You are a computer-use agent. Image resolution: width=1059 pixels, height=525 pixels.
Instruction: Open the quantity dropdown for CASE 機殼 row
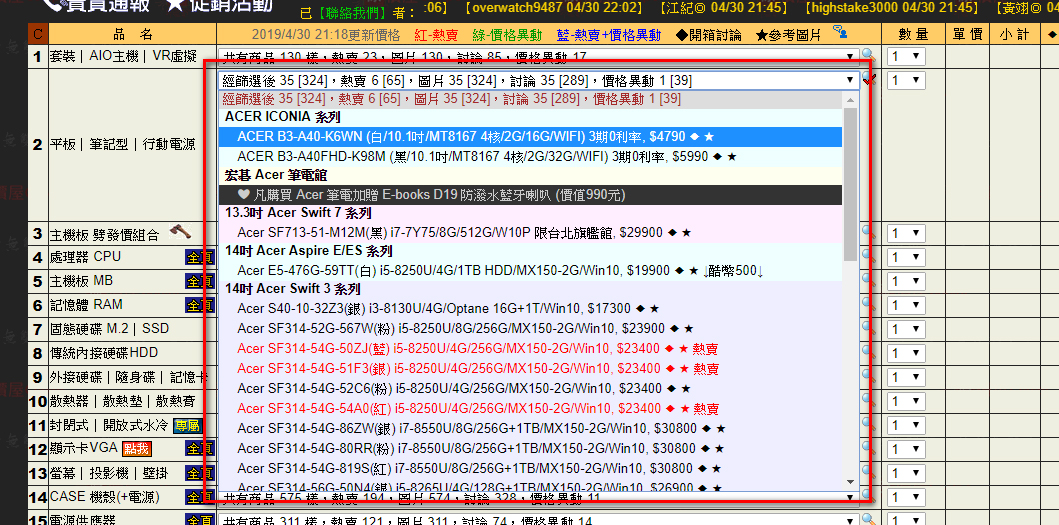point(906,498)
